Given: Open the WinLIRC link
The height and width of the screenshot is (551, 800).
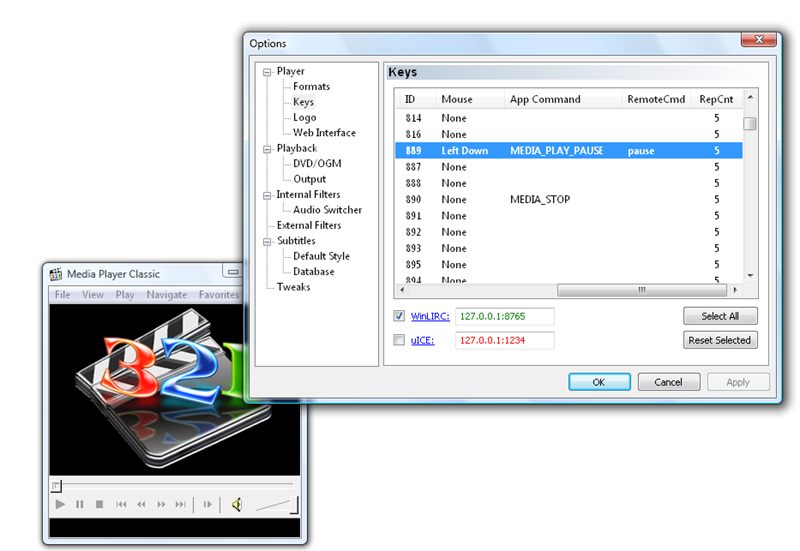Looking at the screenshot, I should [x=430, y=316].
